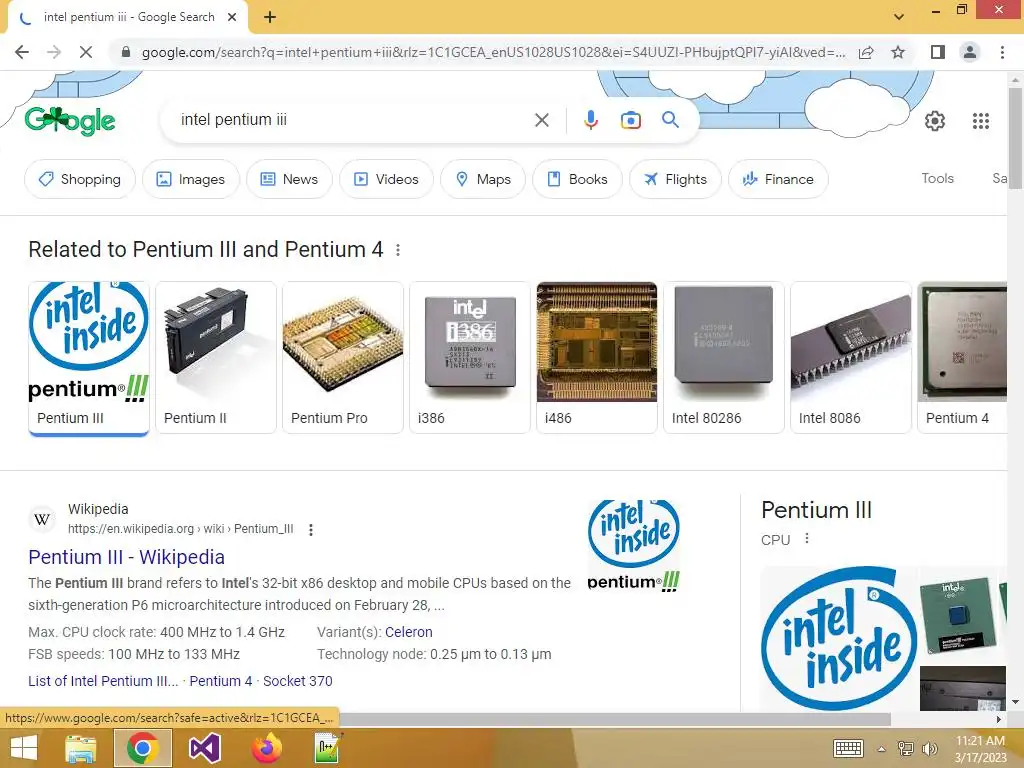1024x768 pixels.
Task: Switch to Maps results
Action: [x=483, y=179]
